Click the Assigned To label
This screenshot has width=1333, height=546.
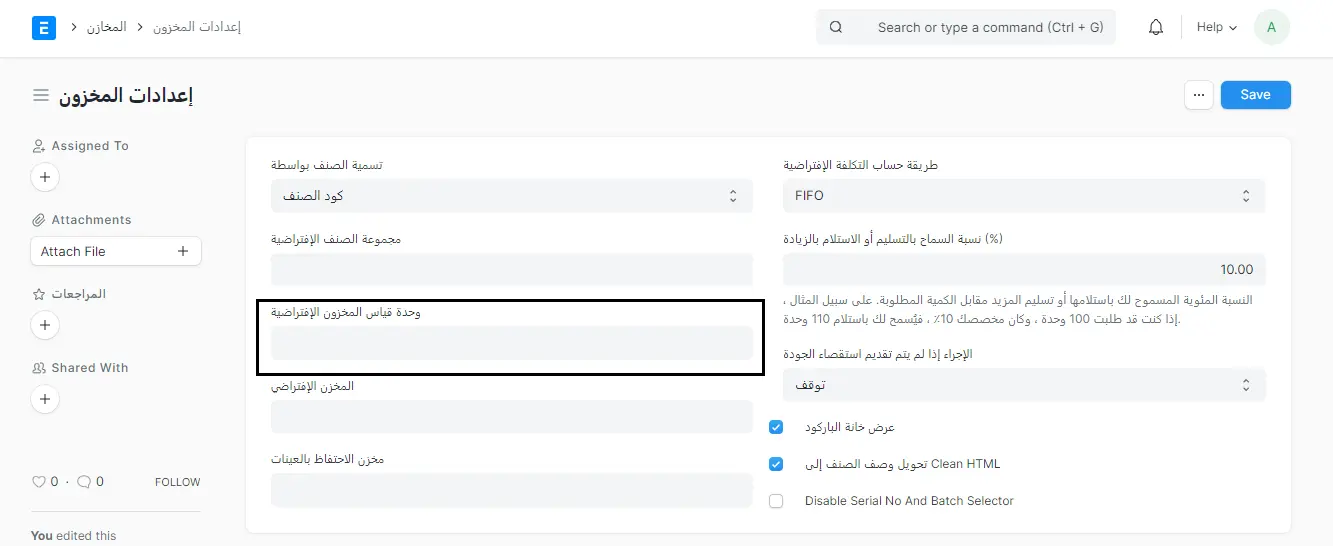click(90, 146)
